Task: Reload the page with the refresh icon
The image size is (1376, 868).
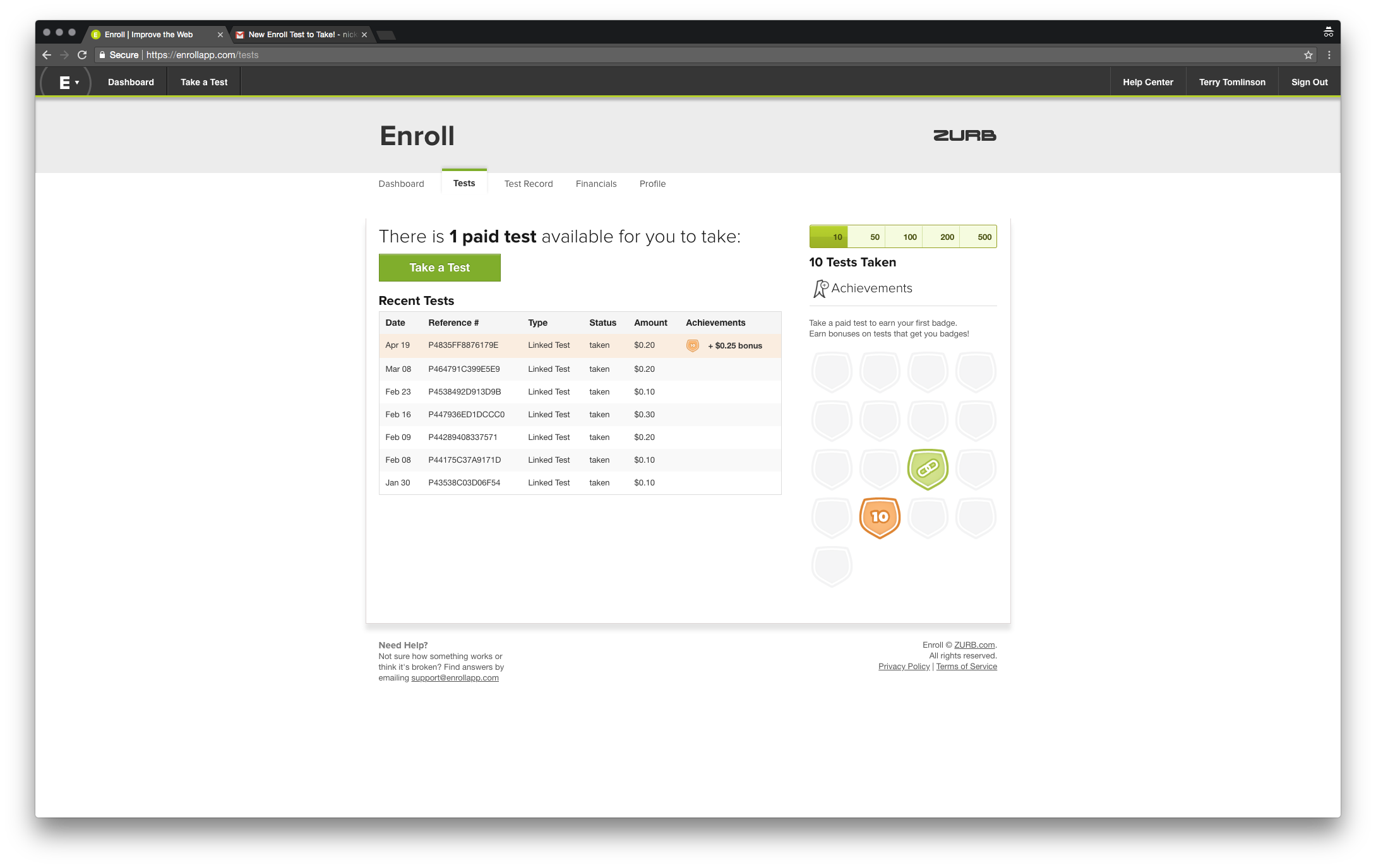Action: tap(82, 55)
